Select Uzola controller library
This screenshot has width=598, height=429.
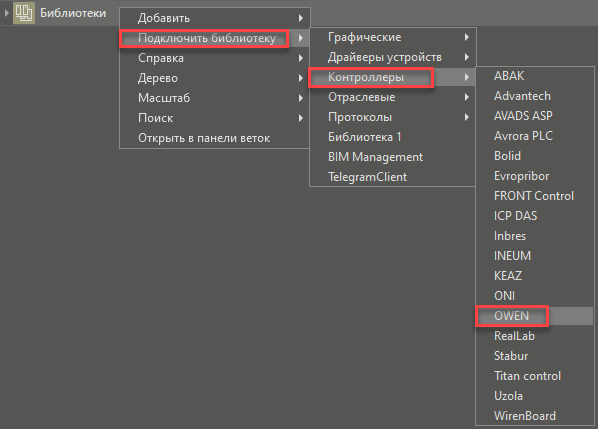pyautogui.click(x=535, y=396)
